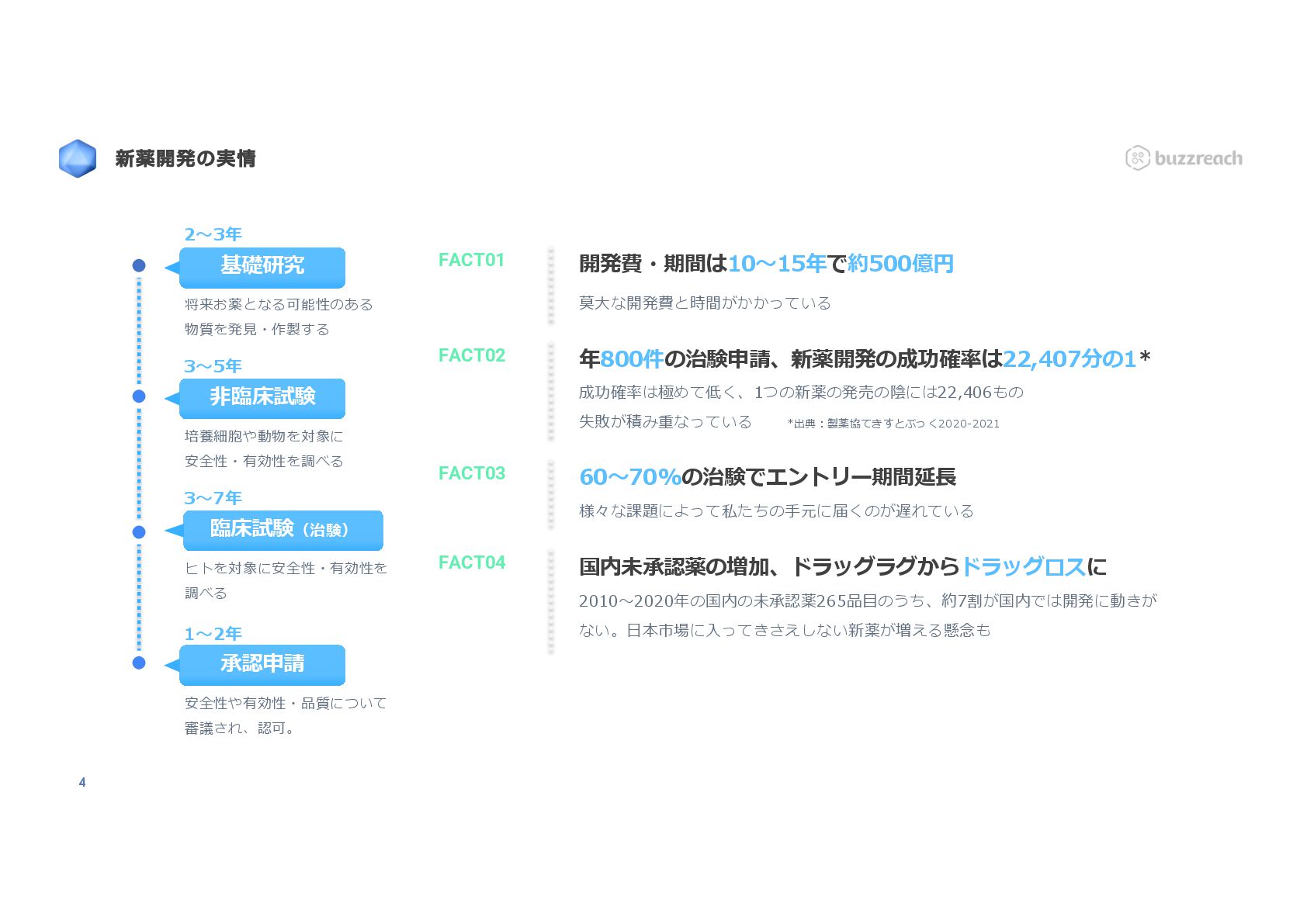The height and width of the screenshot is (924, 1307).
Task: Select the 承認申請 stage label
Action: point(262,664)
